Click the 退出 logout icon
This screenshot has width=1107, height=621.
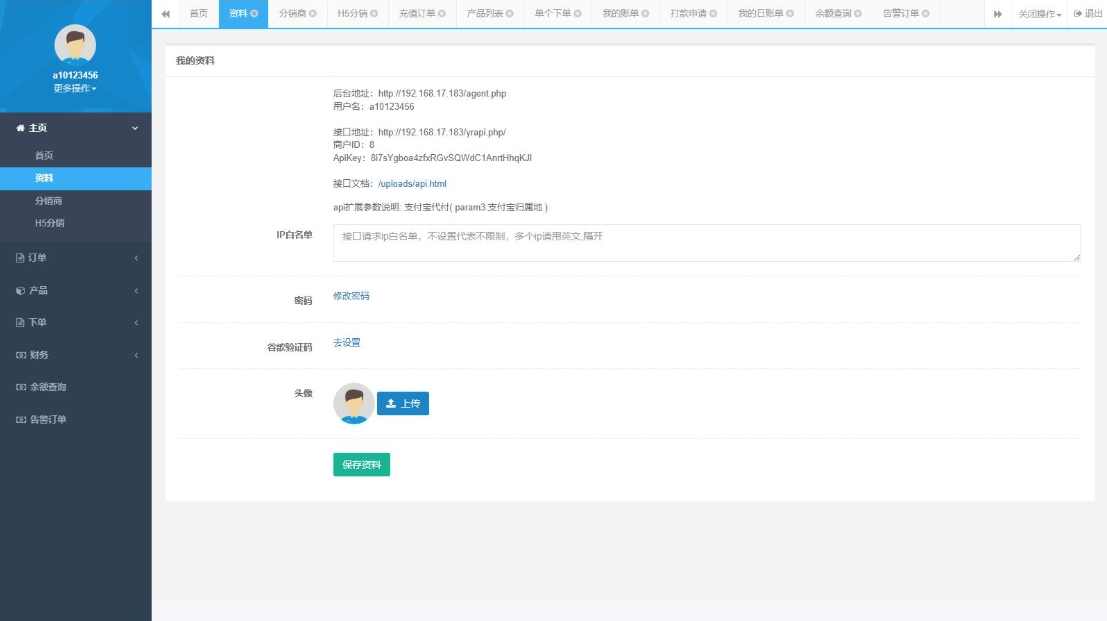point(1076,14)
